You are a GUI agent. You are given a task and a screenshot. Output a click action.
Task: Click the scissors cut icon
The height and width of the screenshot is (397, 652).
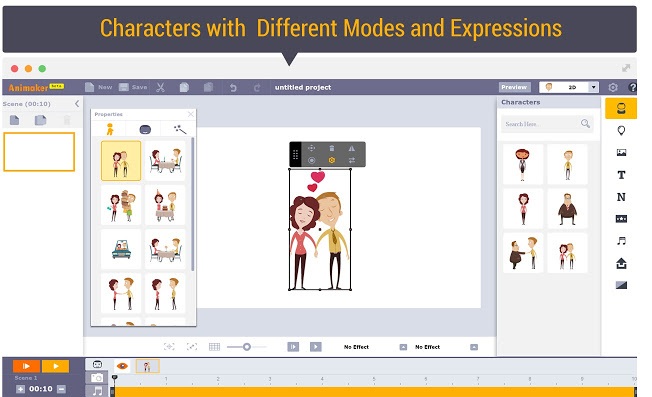click(x=161, y=87)
